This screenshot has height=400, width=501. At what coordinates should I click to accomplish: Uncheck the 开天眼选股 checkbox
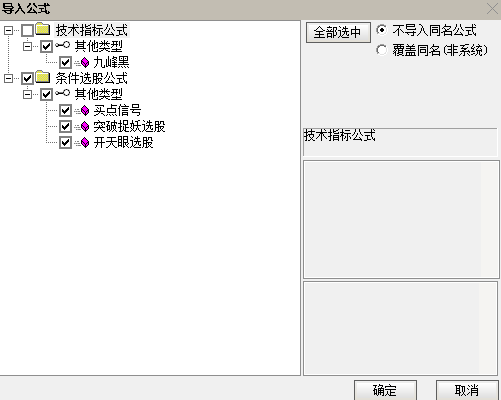(65, 143)
